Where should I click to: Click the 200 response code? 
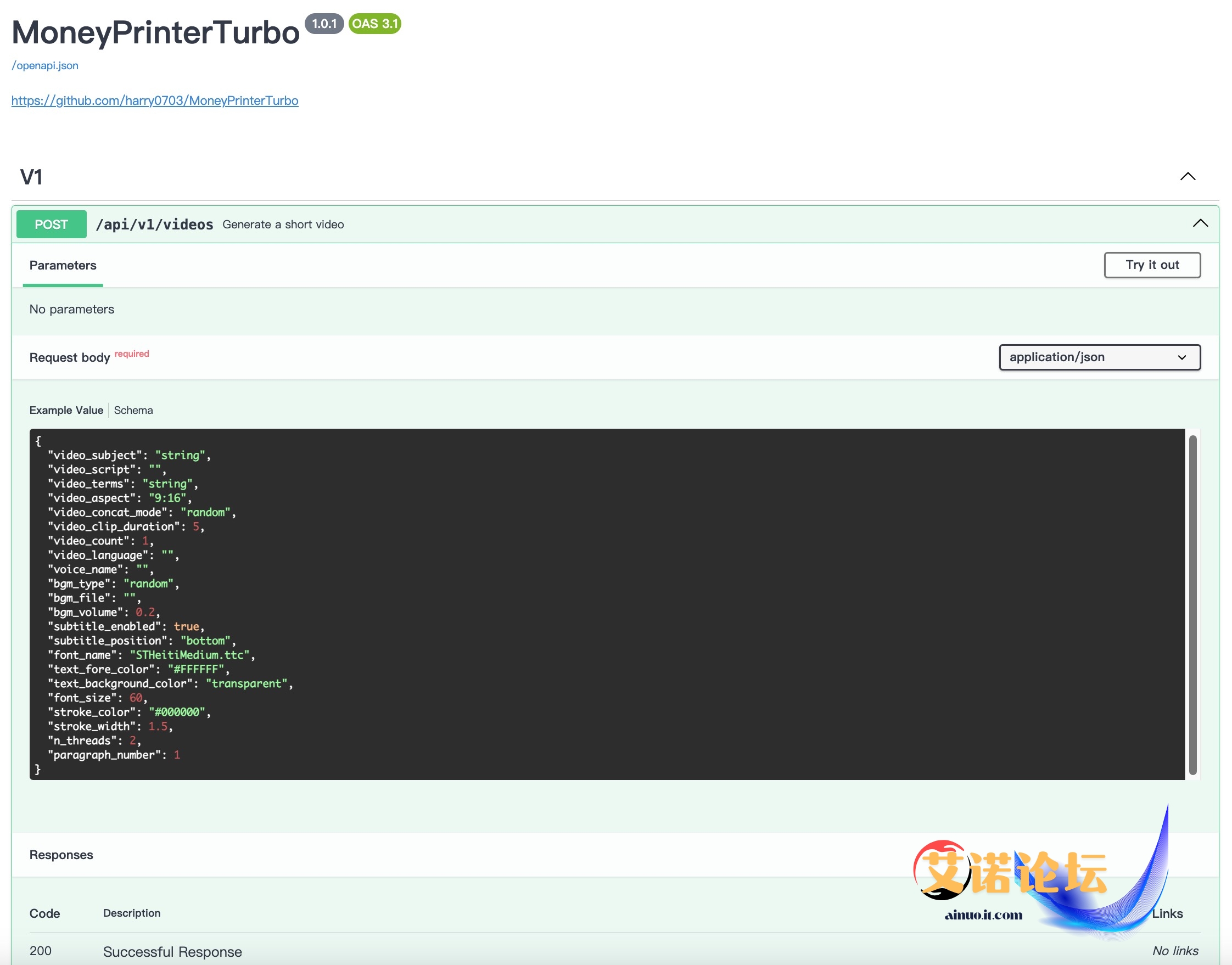coord(40,951)
